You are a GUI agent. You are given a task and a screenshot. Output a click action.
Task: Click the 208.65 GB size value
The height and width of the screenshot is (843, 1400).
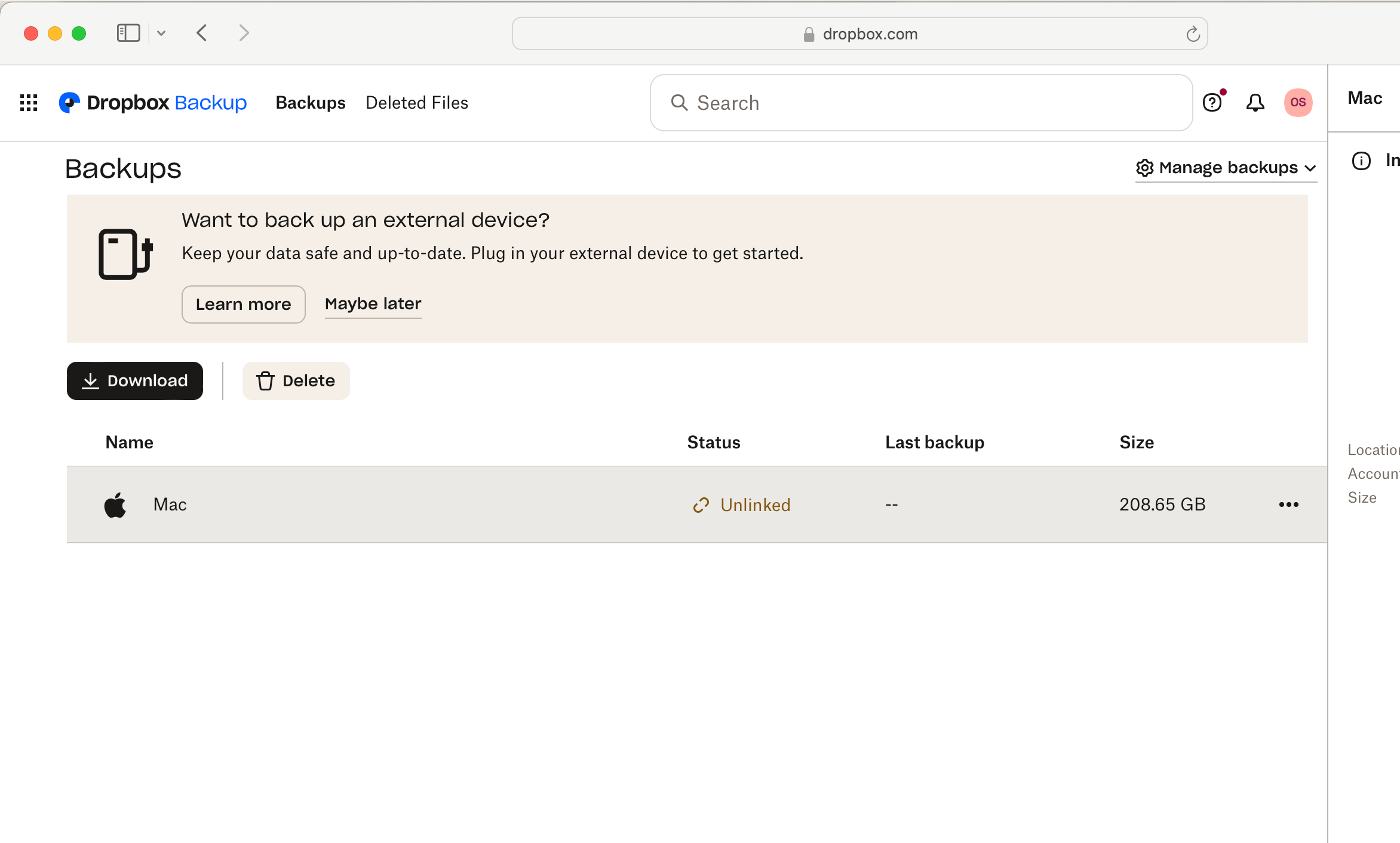(1162, 504)
